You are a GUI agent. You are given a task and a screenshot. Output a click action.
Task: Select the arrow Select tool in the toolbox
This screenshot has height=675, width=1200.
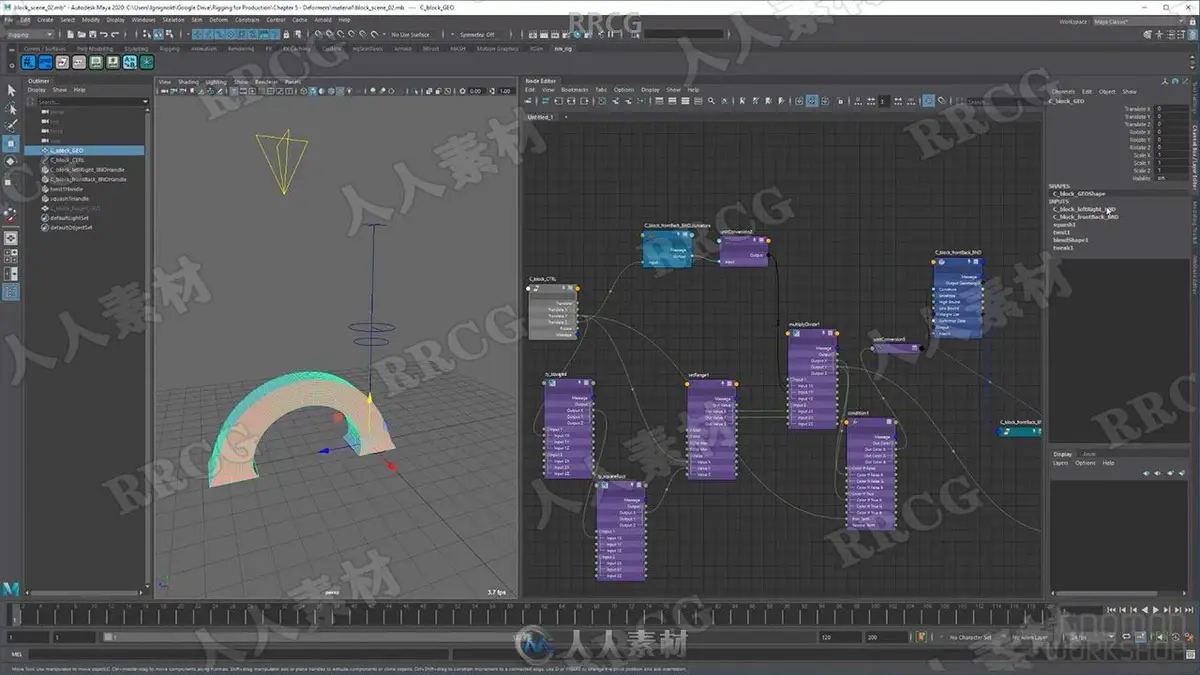coord(11,90)
